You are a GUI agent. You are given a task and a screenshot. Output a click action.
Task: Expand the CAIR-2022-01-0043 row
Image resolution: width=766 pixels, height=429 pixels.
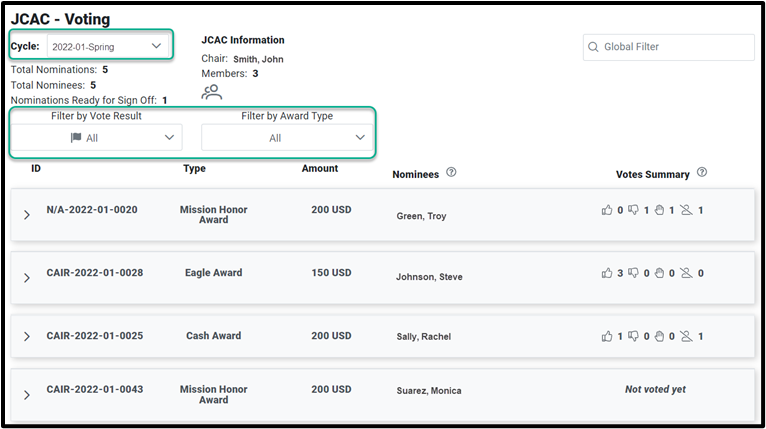click(x=27, y=395)
